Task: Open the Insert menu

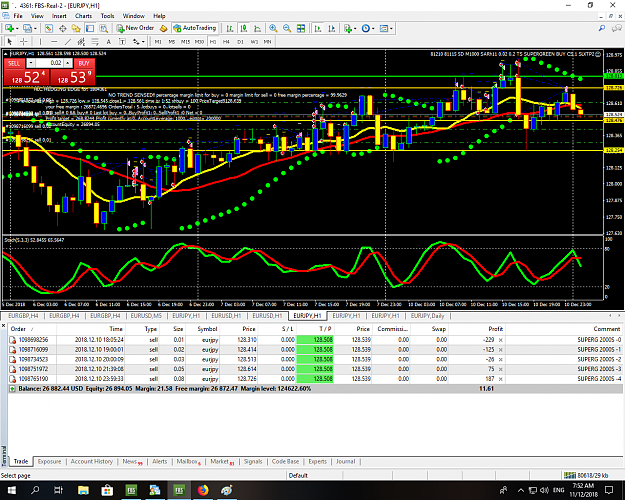Action: pyautogui.click(x=59, y=16)
